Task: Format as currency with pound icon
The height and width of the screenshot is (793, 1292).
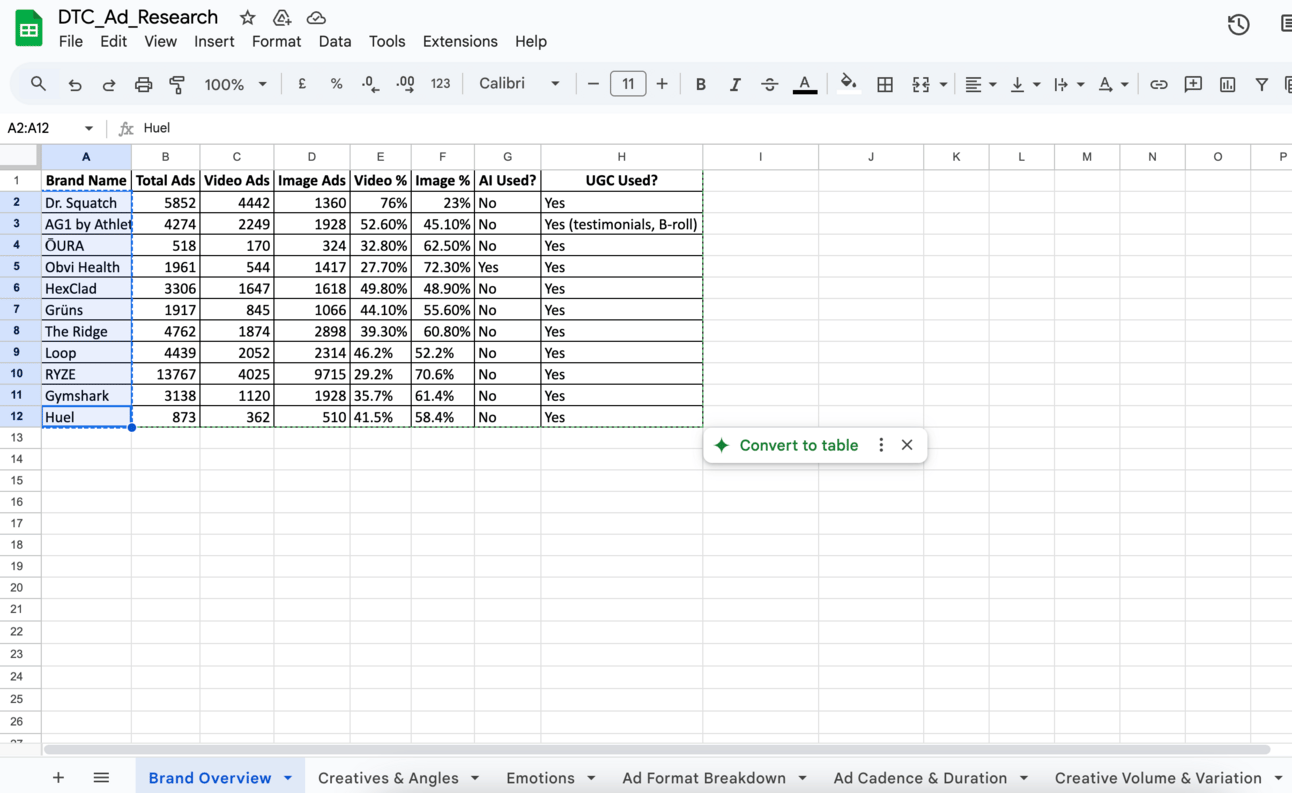Action: coord(302,84)
